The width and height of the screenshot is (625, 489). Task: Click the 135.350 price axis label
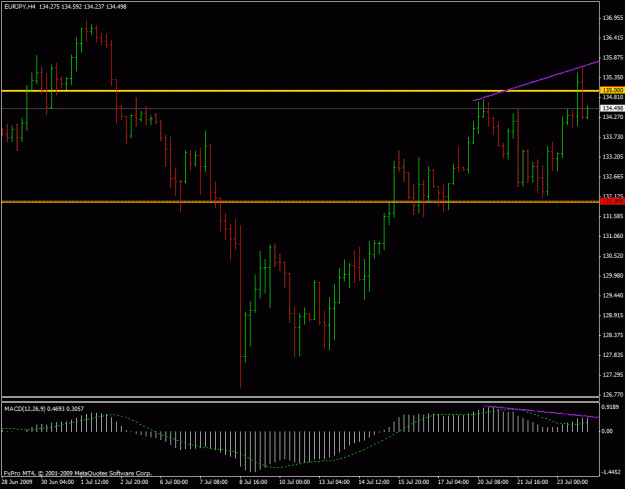(613, 77)
